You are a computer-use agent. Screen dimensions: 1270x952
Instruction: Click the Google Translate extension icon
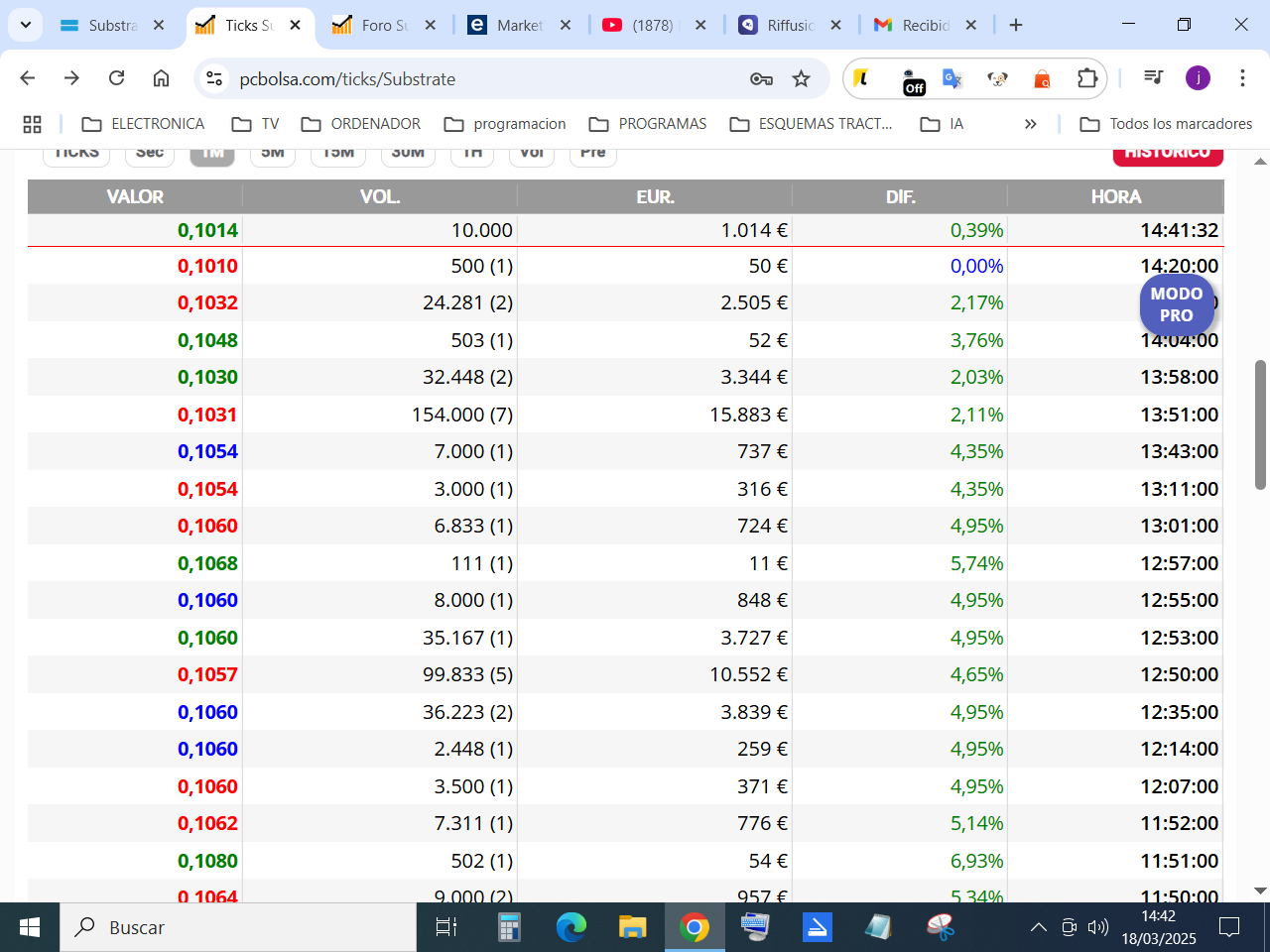tap(952, 78)
